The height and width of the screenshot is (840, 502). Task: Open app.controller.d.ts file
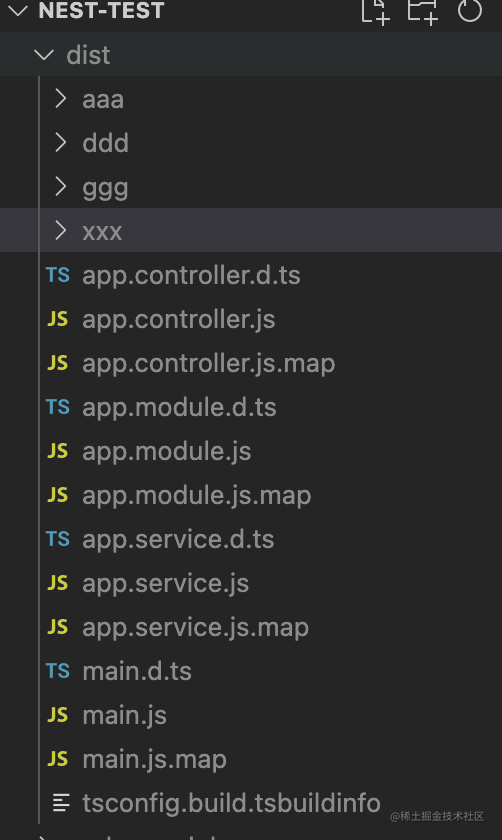tap(251, 275)
